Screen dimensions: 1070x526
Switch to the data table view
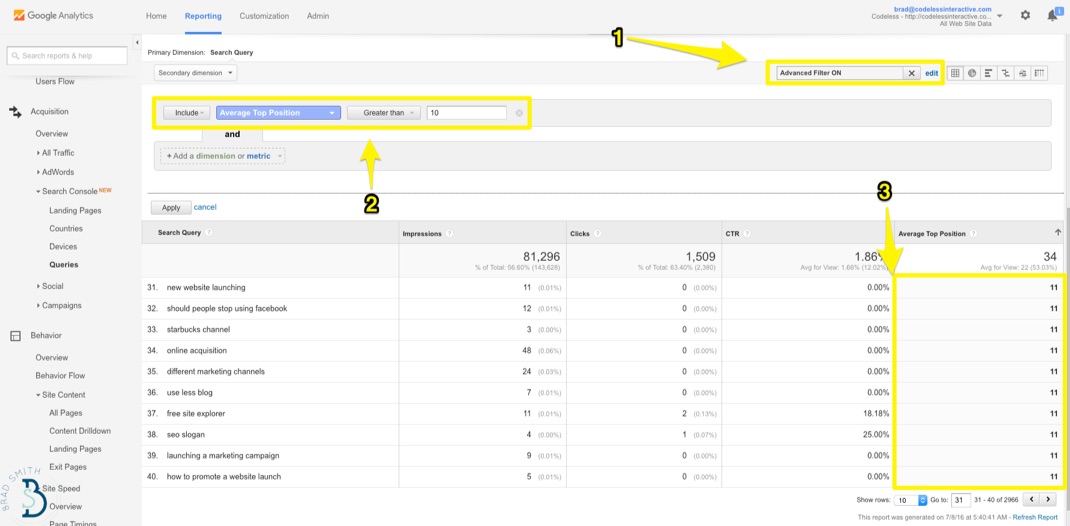(955, 73)
